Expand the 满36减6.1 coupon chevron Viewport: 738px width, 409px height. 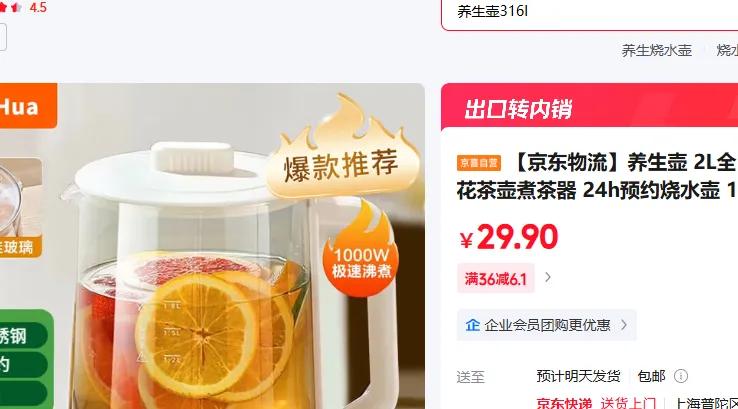(547, 277)
